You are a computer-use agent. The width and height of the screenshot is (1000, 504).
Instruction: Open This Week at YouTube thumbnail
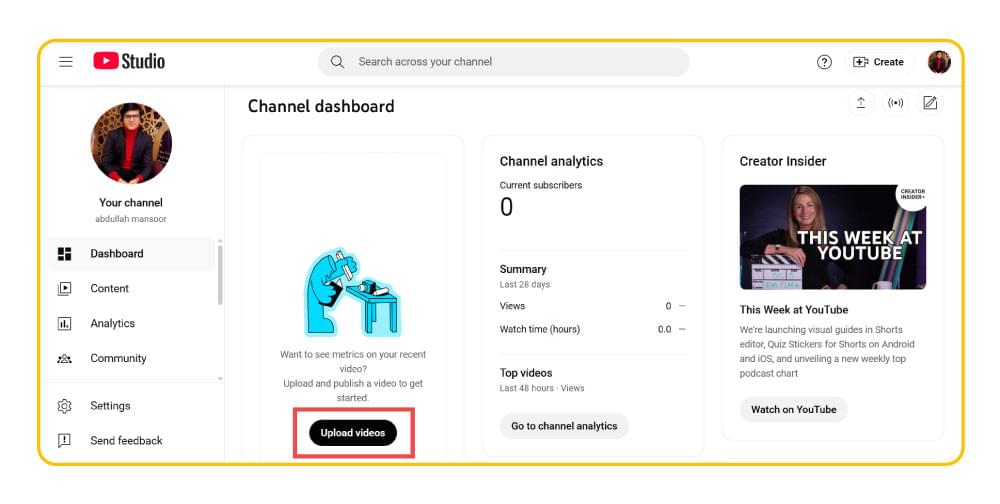pos(833,237)
